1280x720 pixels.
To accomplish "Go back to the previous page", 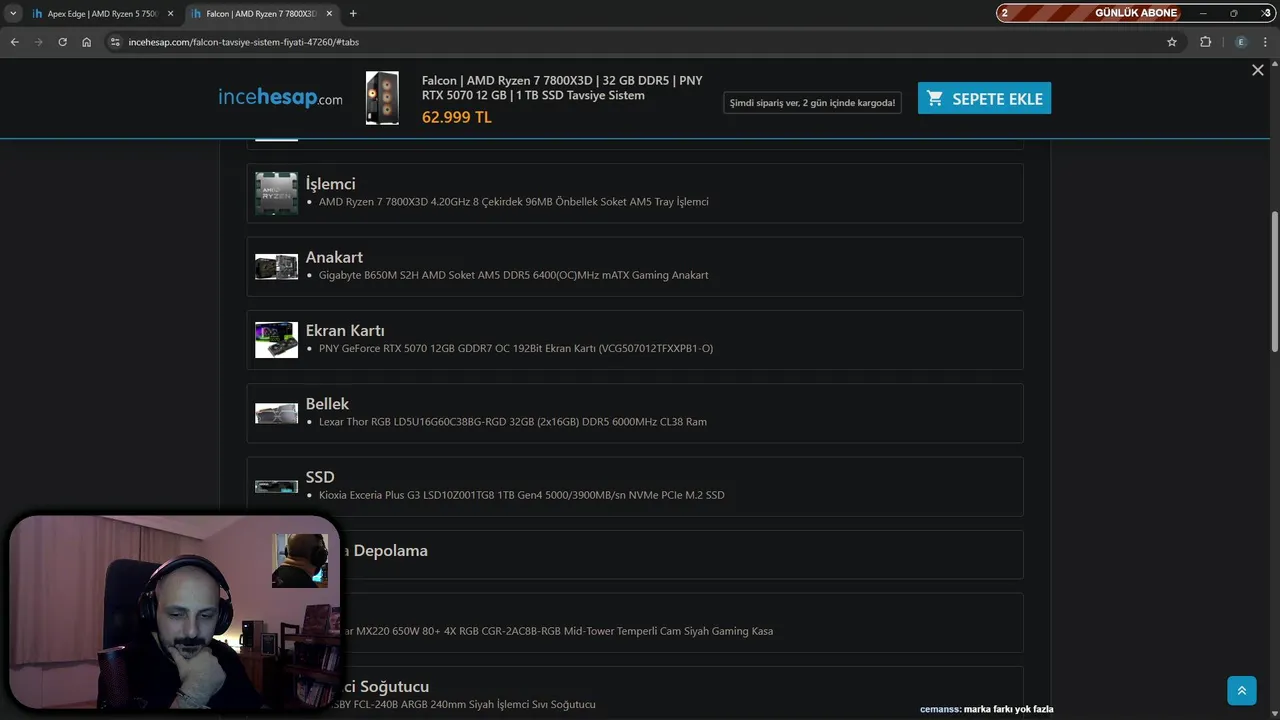I will (x=14, y=42).
